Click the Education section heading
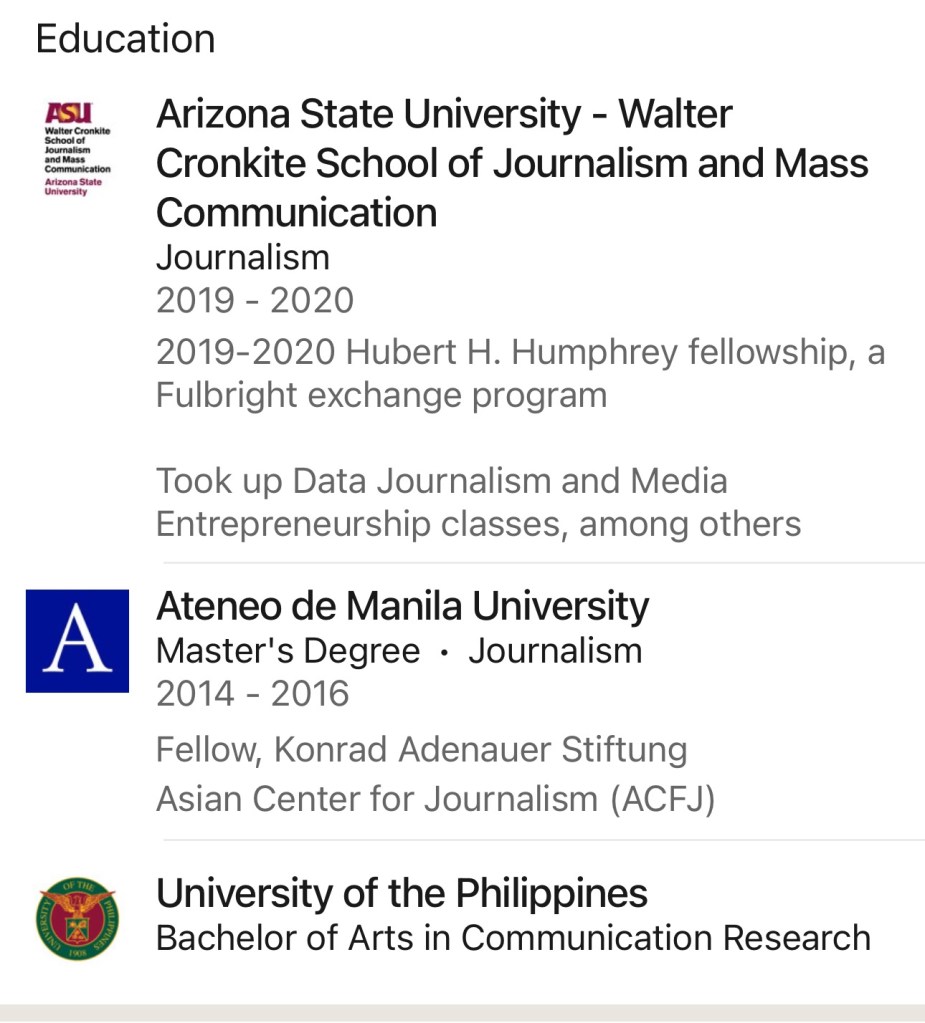Viewport: 925px width, 1023px height. pyautogui.click(x=125, y=39)
